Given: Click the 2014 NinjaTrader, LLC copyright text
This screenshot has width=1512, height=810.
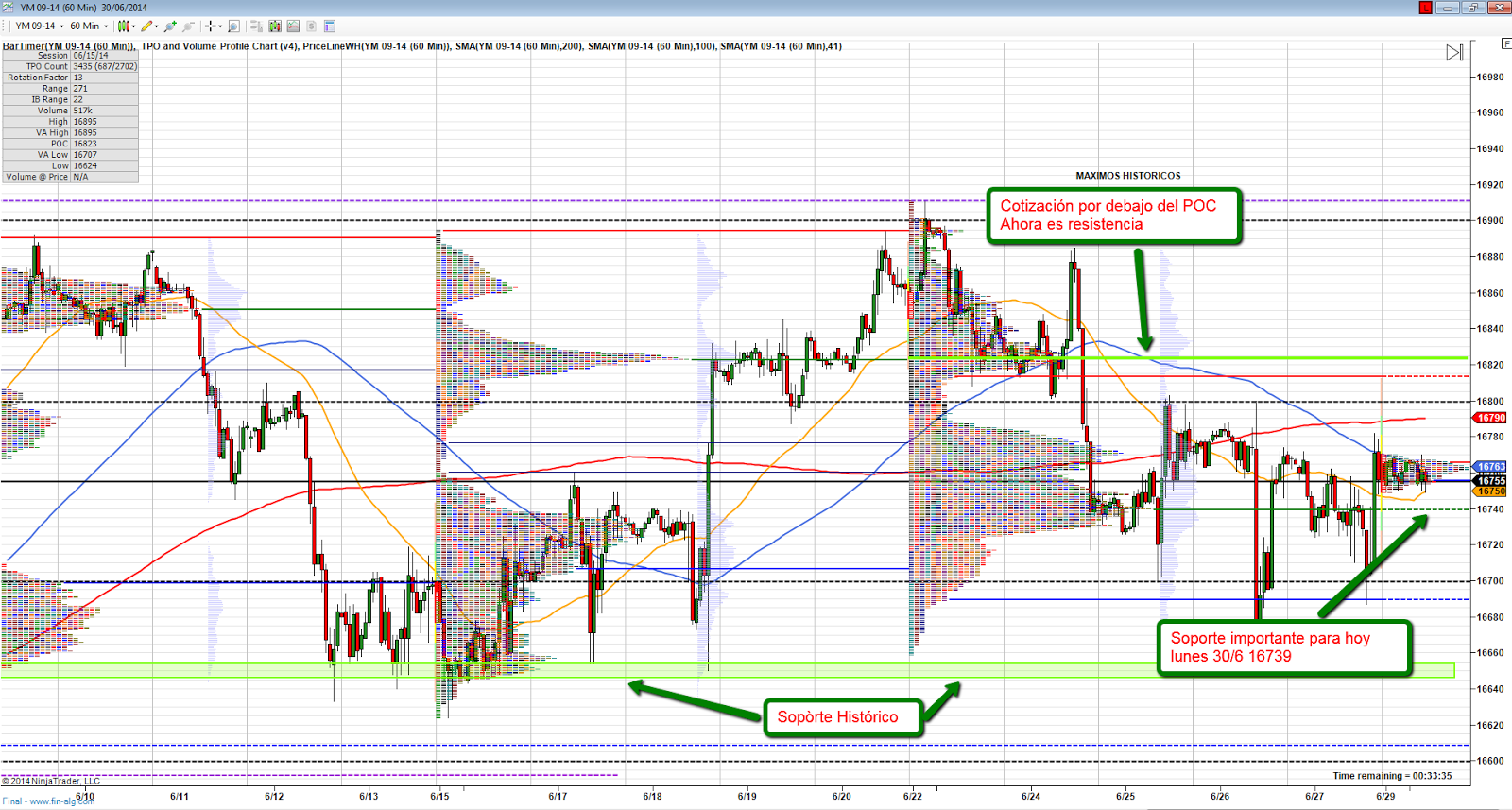Looking at the screenshot, I should coord(51,781).
